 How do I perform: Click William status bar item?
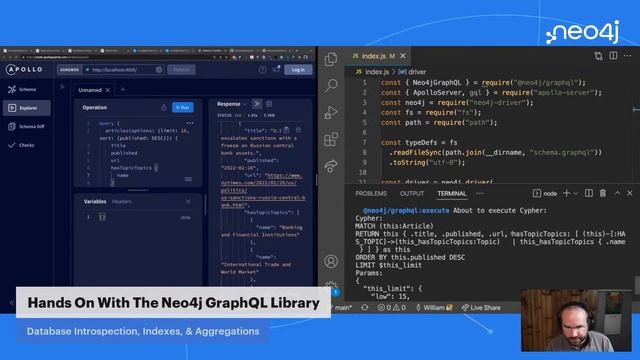434,308
